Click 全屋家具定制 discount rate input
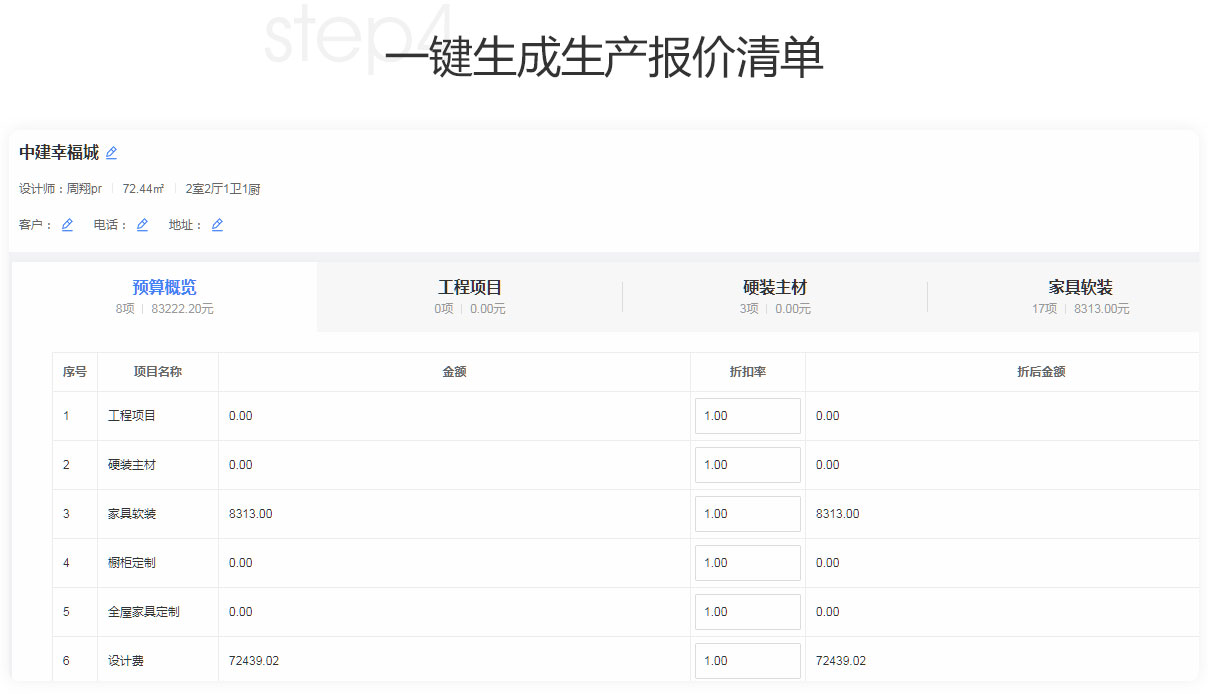1208x700 pixels. pos(747,612)
